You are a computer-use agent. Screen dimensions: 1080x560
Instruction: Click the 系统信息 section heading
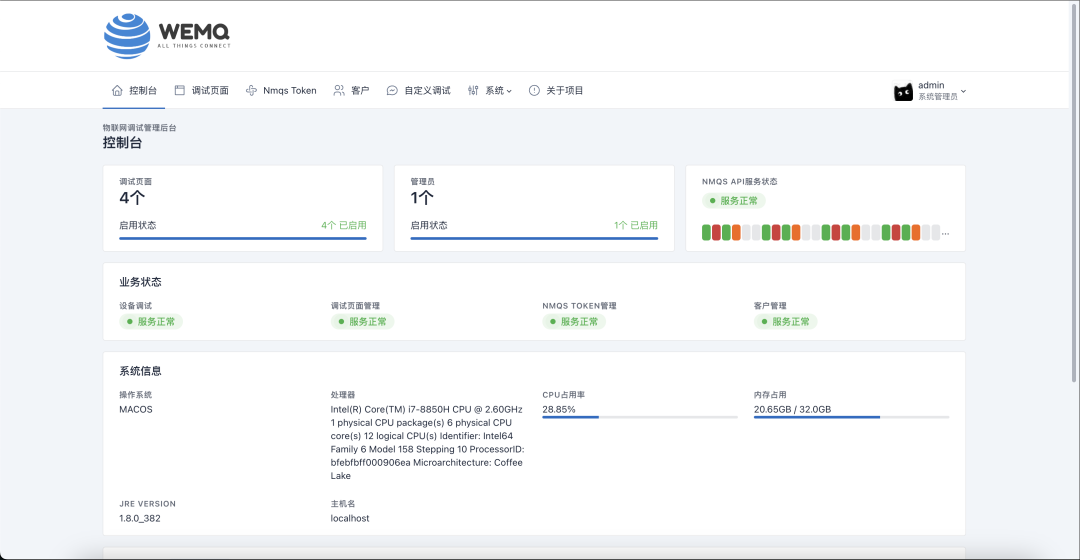(141, 371)
